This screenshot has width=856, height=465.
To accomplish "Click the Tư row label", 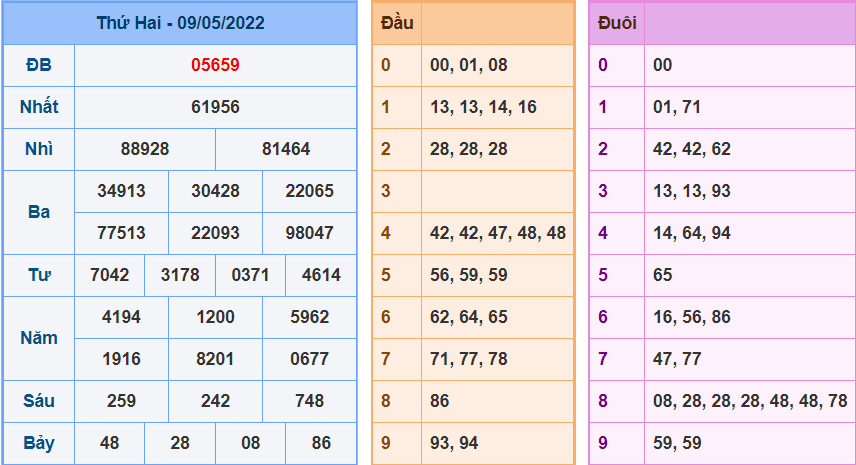I will click(x=39, y=275).
